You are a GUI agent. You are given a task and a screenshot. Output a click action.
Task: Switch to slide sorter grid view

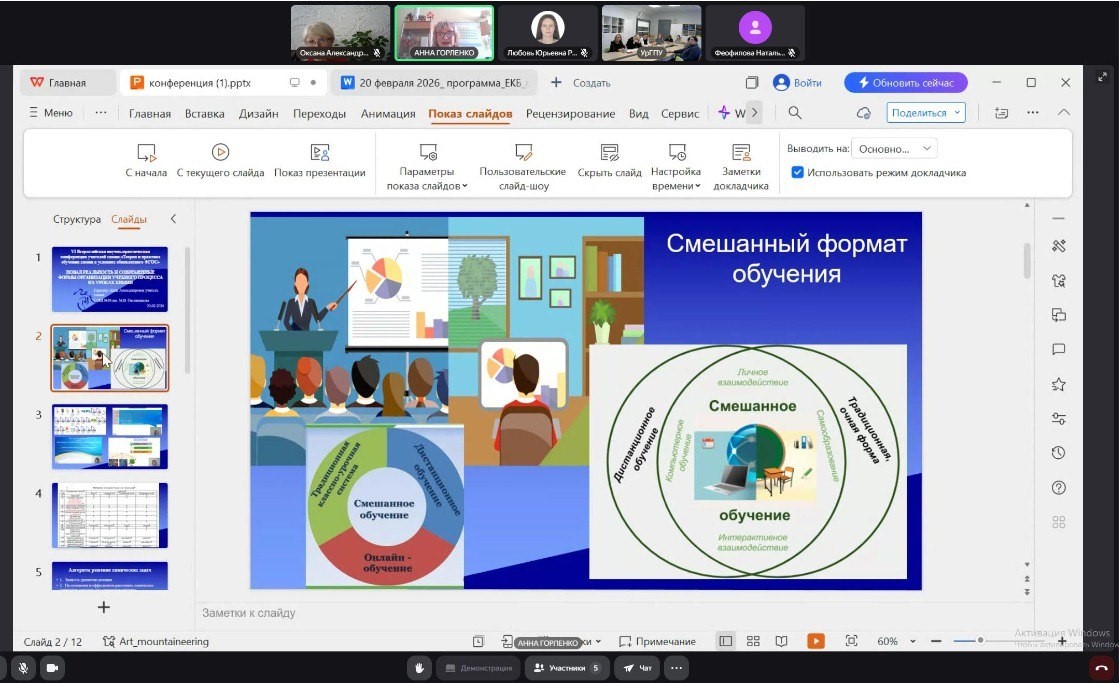pyautogui.click(x=753, y=641)
